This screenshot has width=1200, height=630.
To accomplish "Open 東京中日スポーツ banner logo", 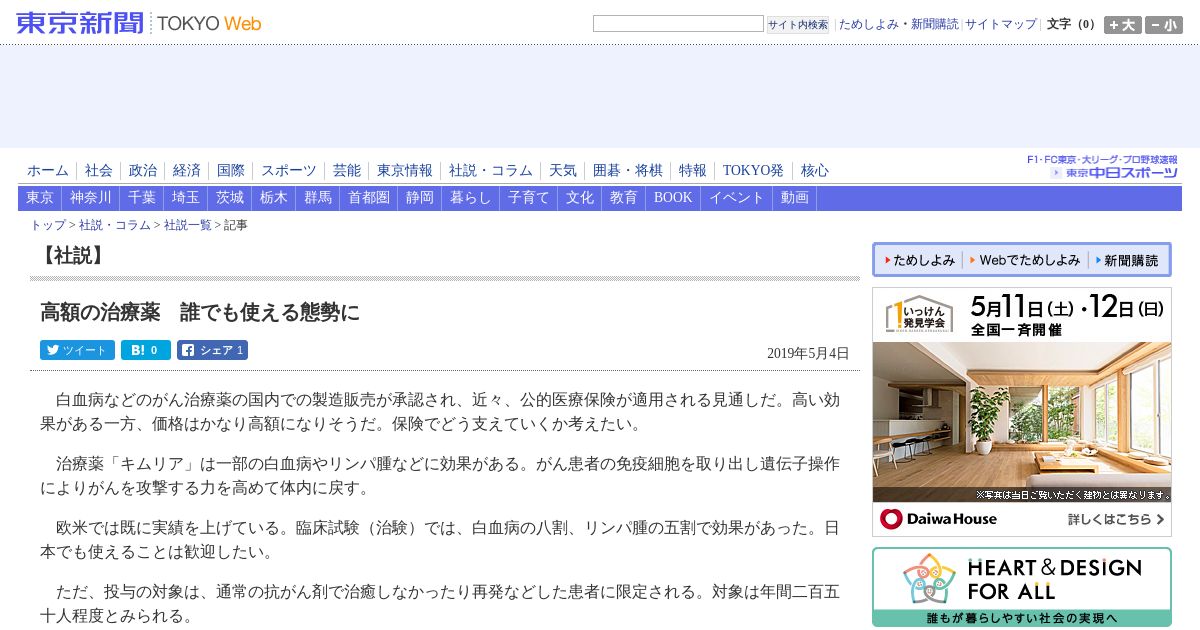I will (x=1102, y=166).
